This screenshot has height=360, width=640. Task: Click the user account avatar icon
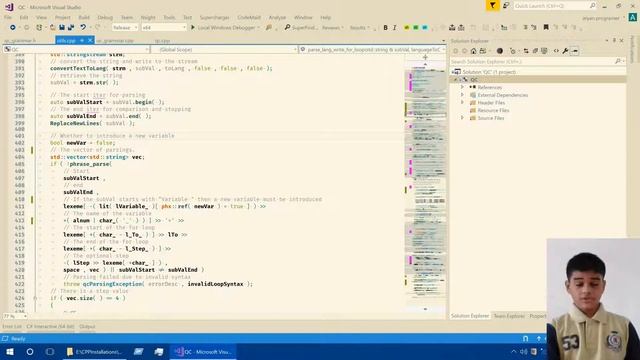[633, 18]
